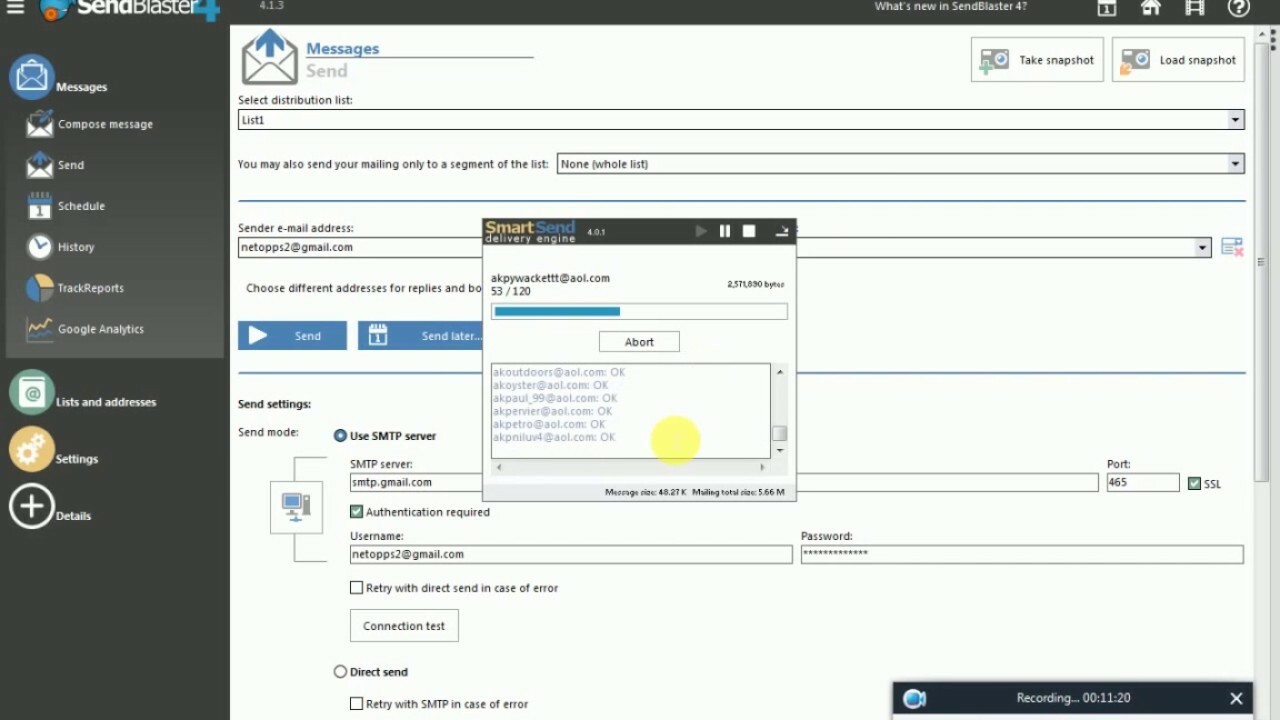Image resolution: width=1280 pixels, height=720 pixels.
Task: Click the TrackReports pie chart icon
Action: [x=39, y=288]
